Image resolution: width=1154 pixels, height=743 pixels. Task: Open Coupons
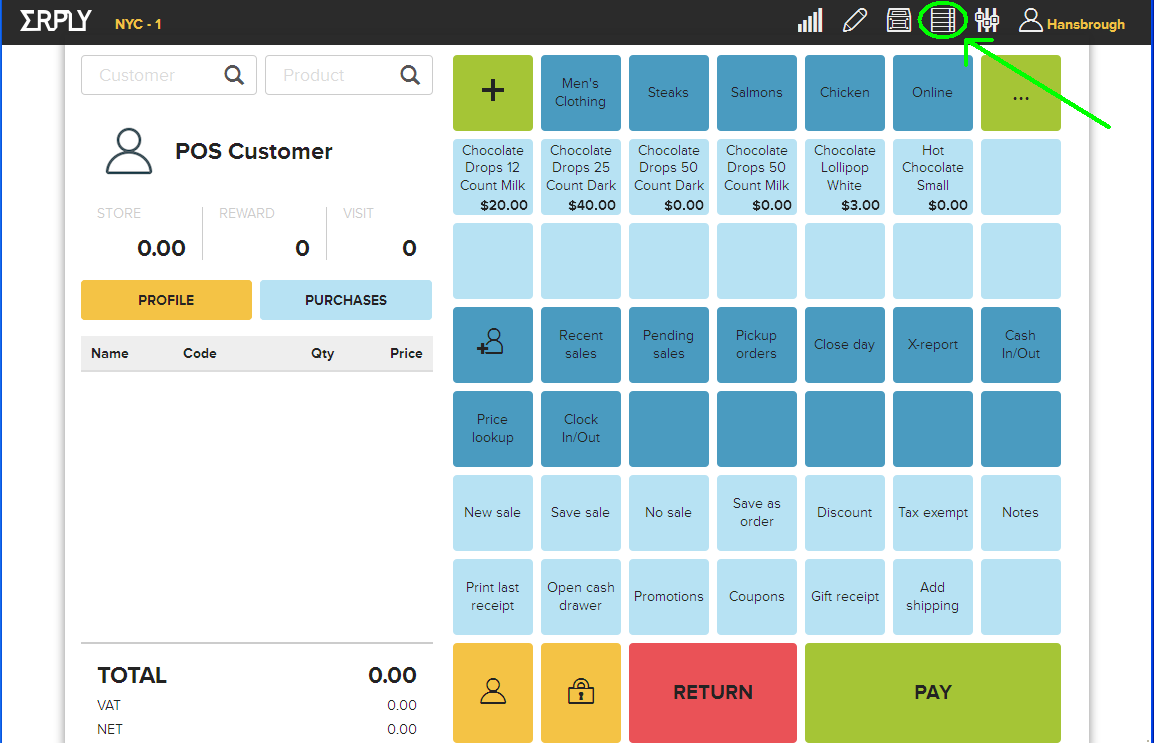pos(757,597)
